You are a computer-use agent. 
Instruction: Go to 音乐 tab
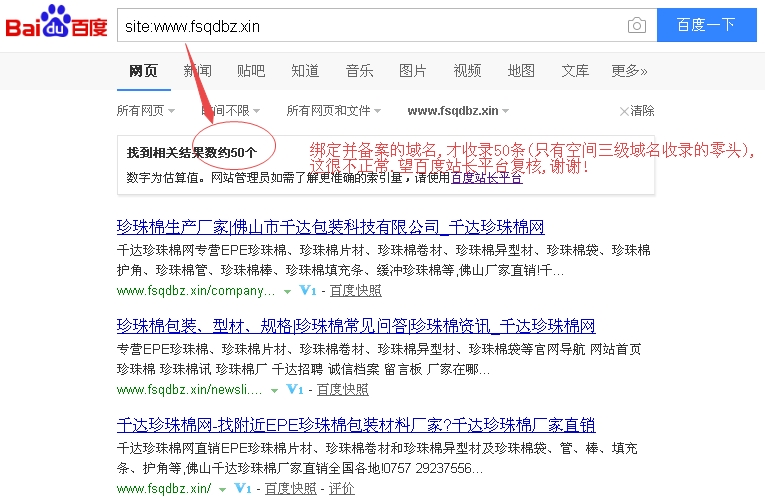click(x=360, y=71)
